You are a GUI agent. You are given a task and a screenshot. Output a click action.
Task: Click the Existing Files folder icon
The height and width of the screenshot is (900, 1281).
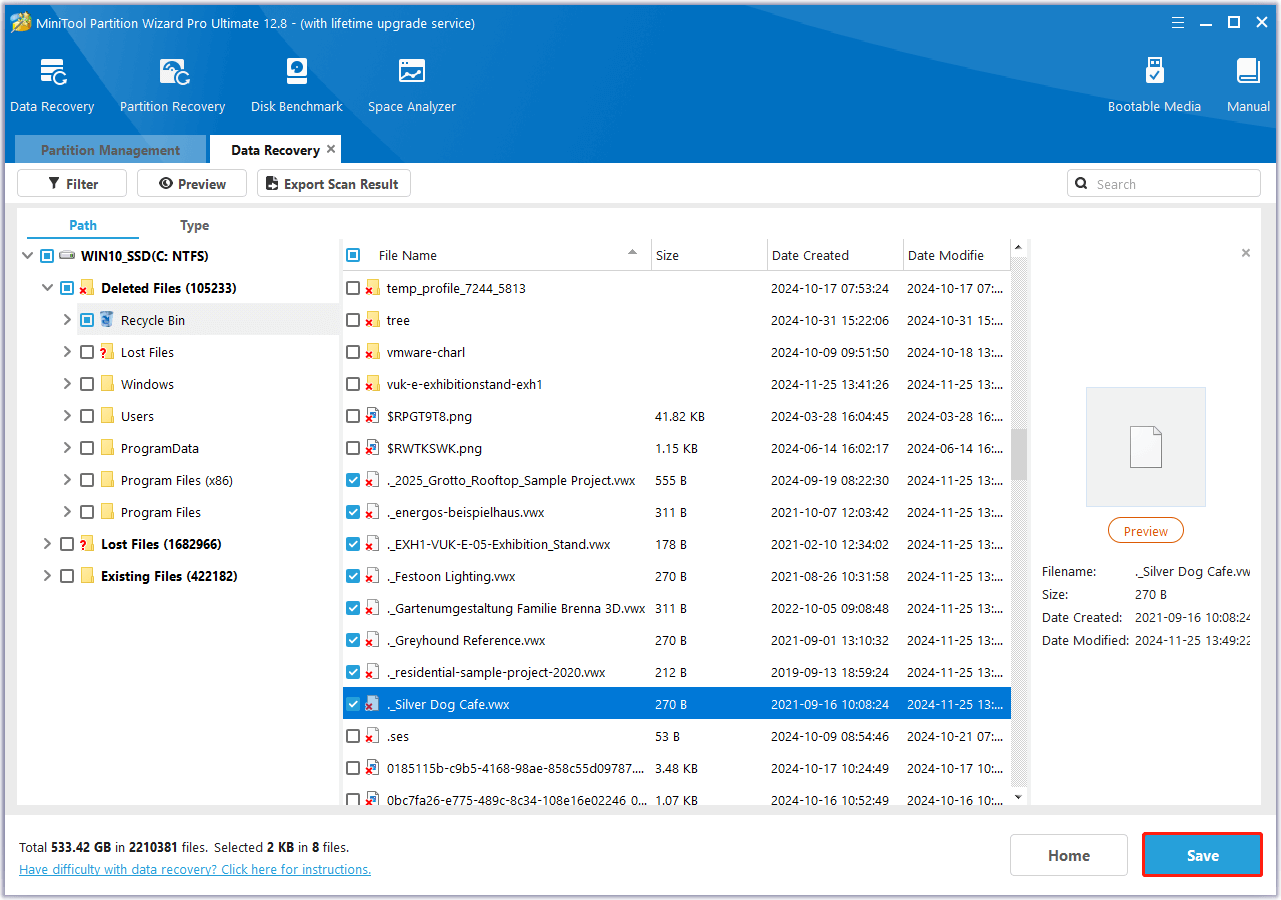coord(87,576)
